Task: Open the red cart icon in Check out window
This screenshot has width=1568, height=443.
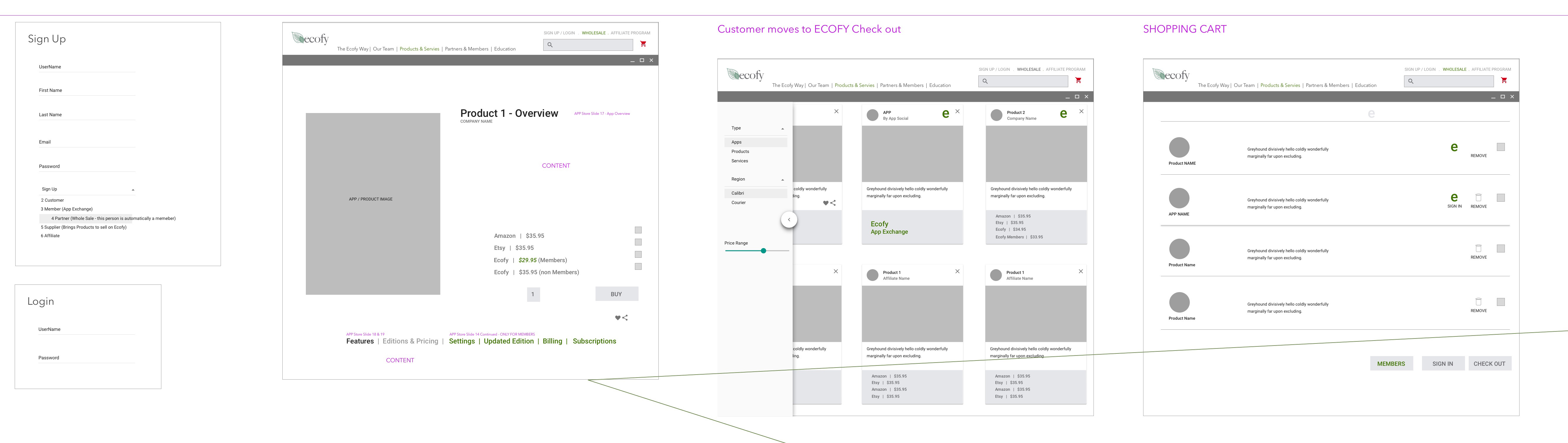Action: click(1078, 80)
